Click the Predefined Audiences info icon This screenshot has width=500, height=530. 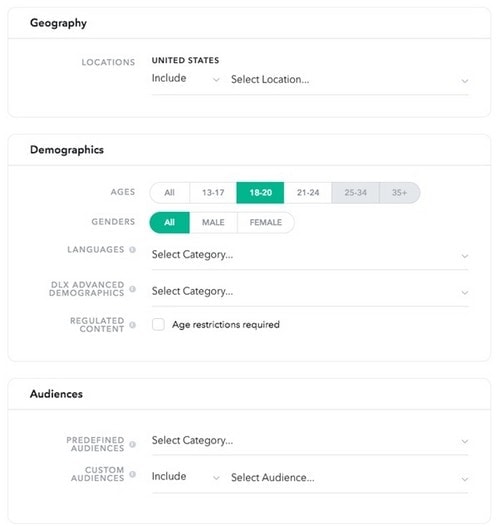(133, 444)
